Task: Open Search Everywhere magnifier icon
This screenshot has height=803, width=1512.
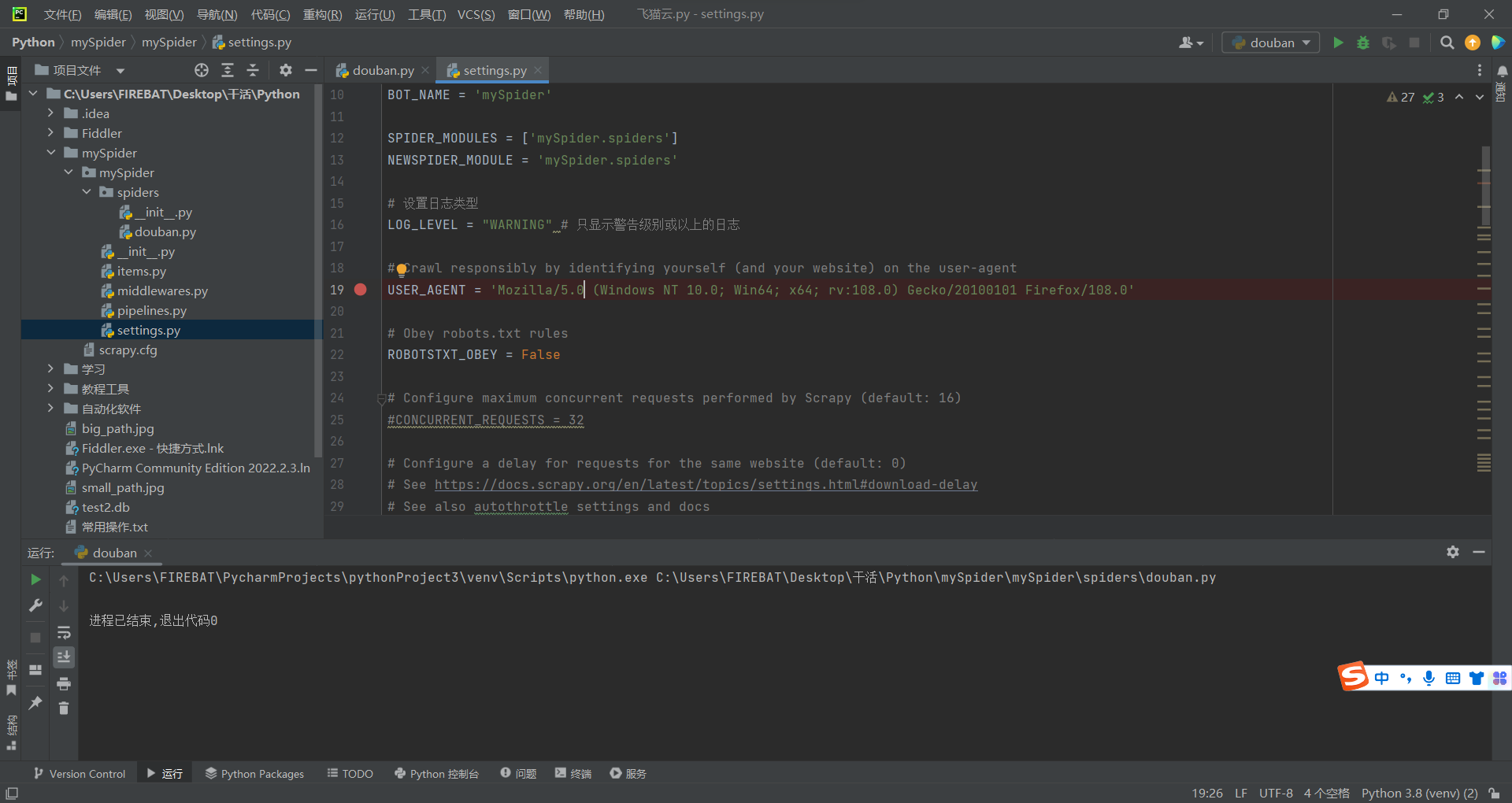Action: pyautogui.click(x=1447, y=43)
